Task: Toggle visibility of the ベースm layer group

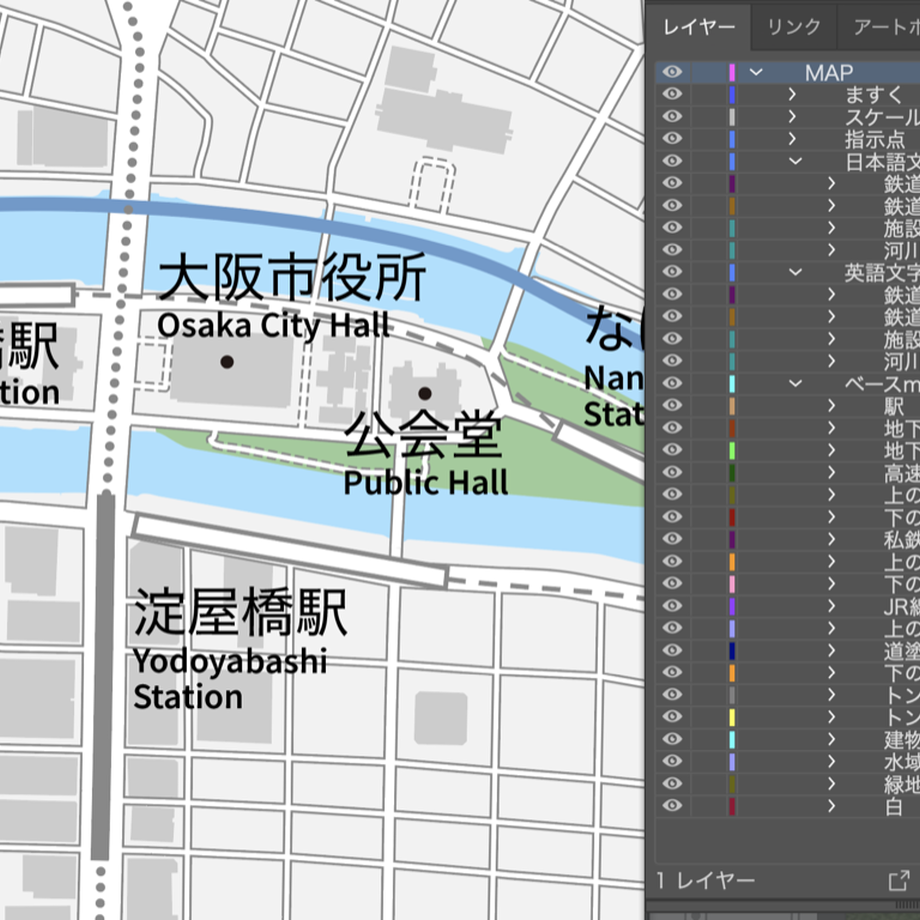Action: 672,383
